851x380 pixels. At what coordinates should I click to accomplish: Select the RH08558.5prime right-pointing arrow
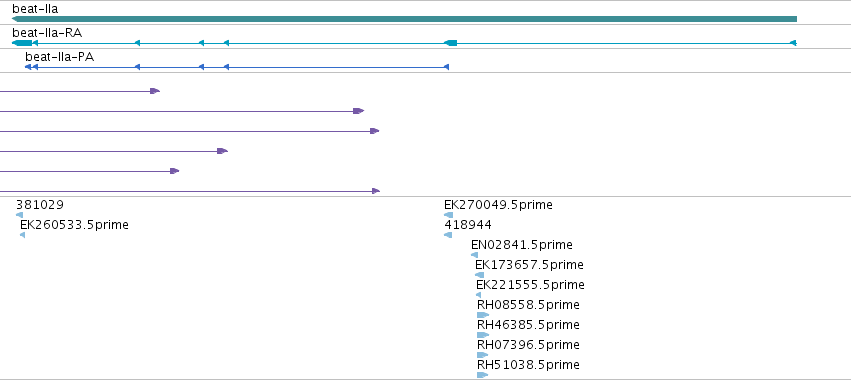pos(483,315)
